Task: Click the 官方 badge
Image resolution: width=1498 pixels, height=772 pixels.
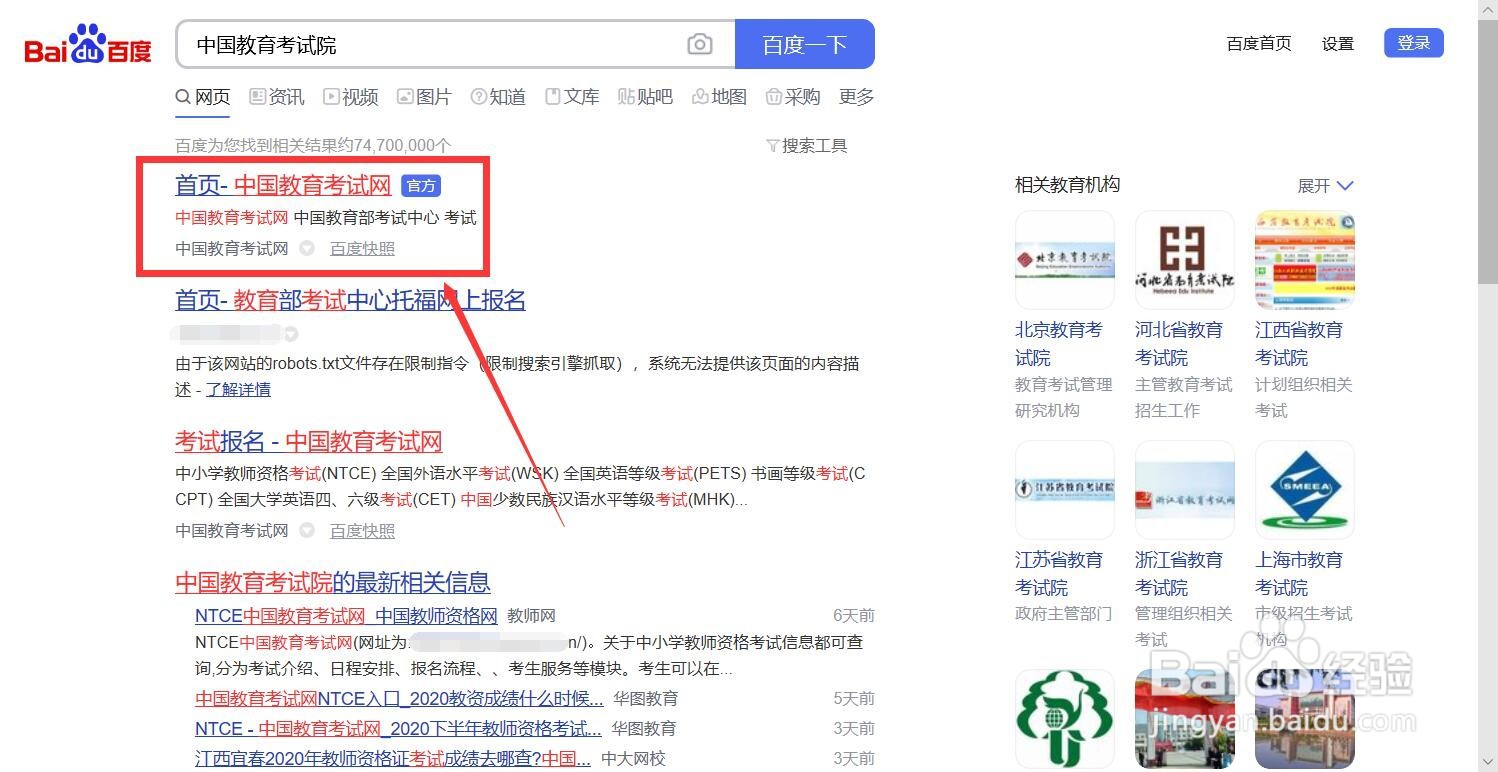Action: [x=421, y=186]
